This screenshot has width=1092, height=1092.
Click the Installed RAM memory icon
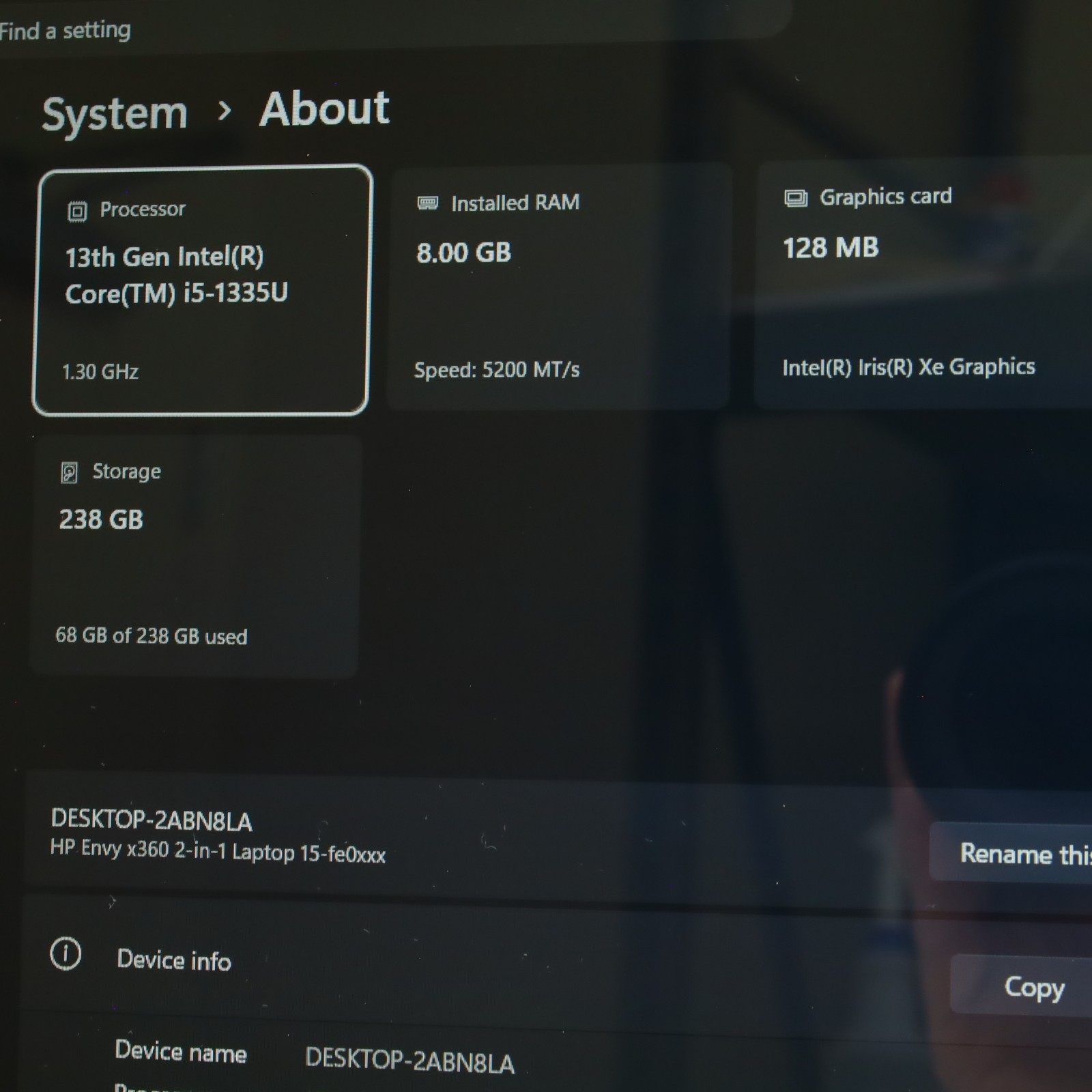tap(428, 203)
